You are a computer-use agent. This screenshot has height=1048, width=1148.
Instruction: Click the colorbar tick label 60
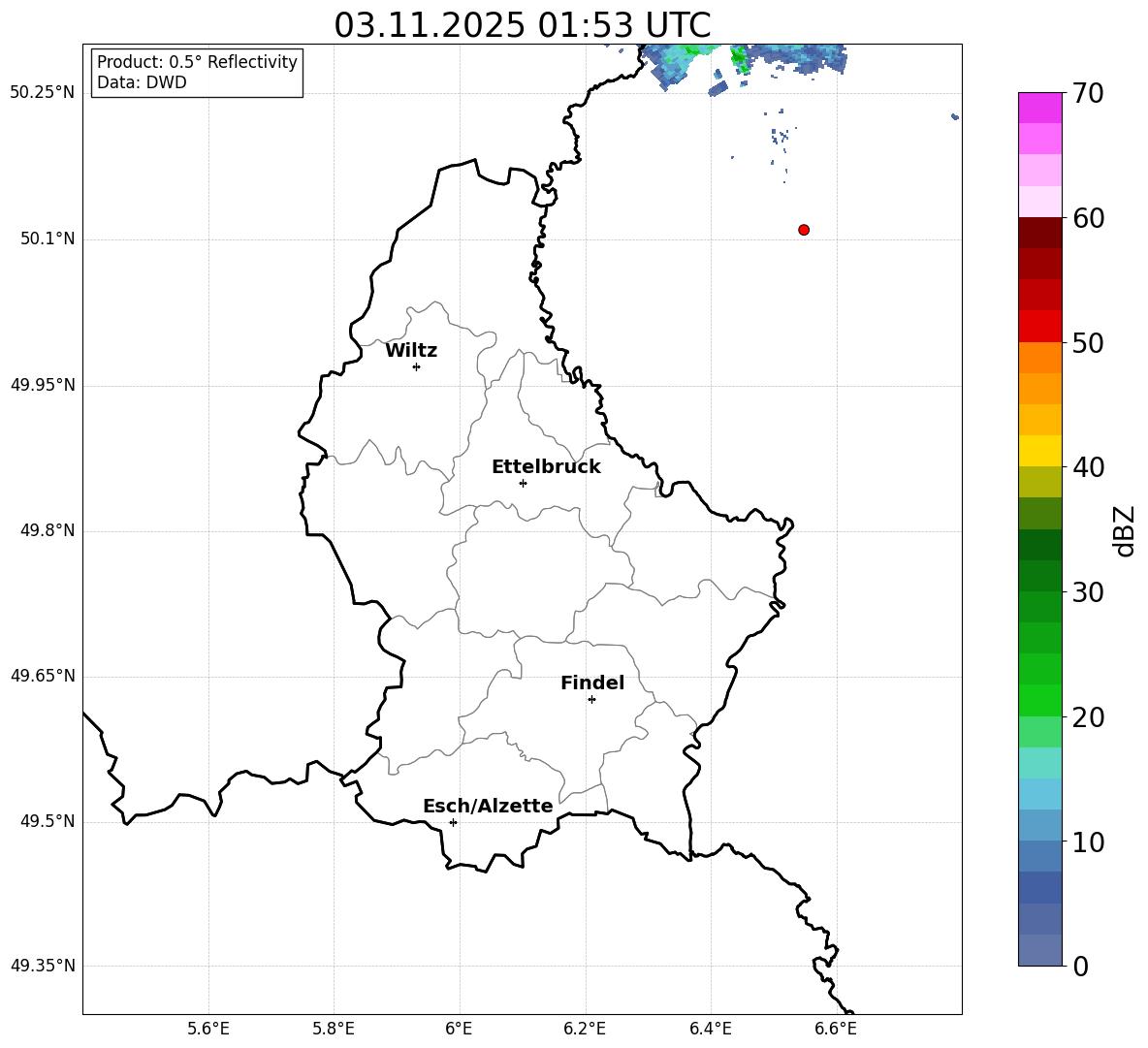pyautogui.click(x=1089, y=218)
